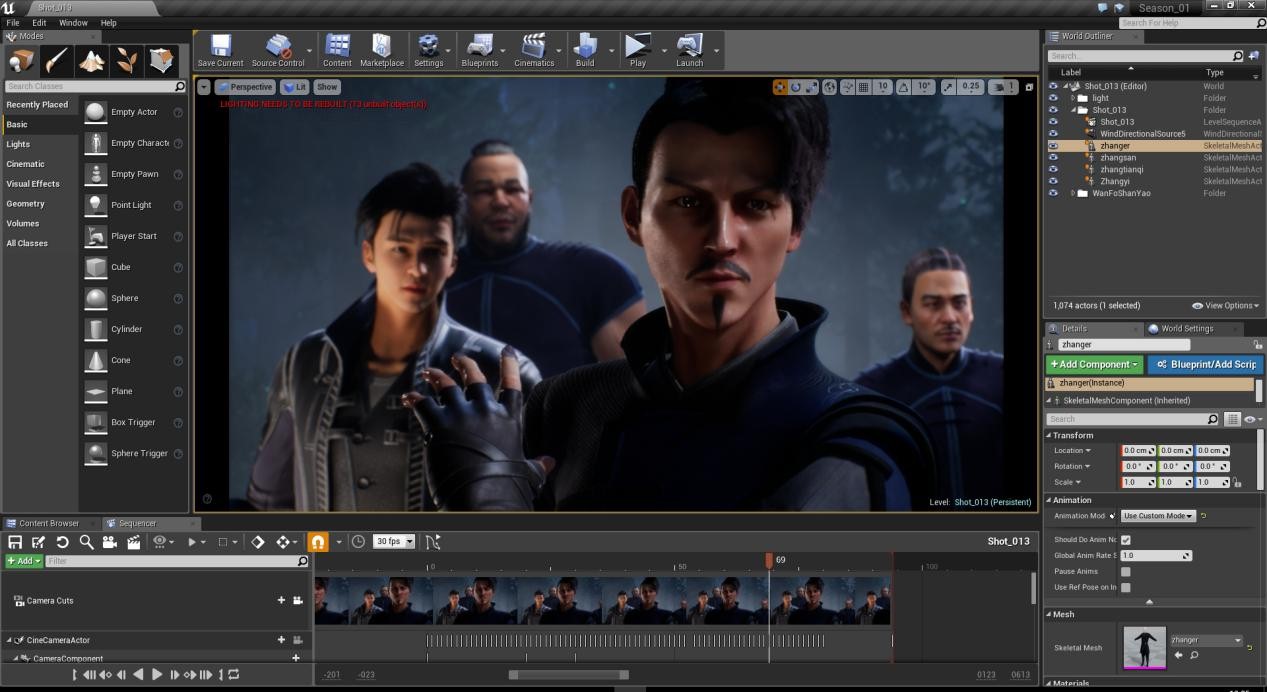Viewport: 1267px width, 692px height.
Task: Open the Marketplace toolbar icon
Action: click(x=382, y=50)
